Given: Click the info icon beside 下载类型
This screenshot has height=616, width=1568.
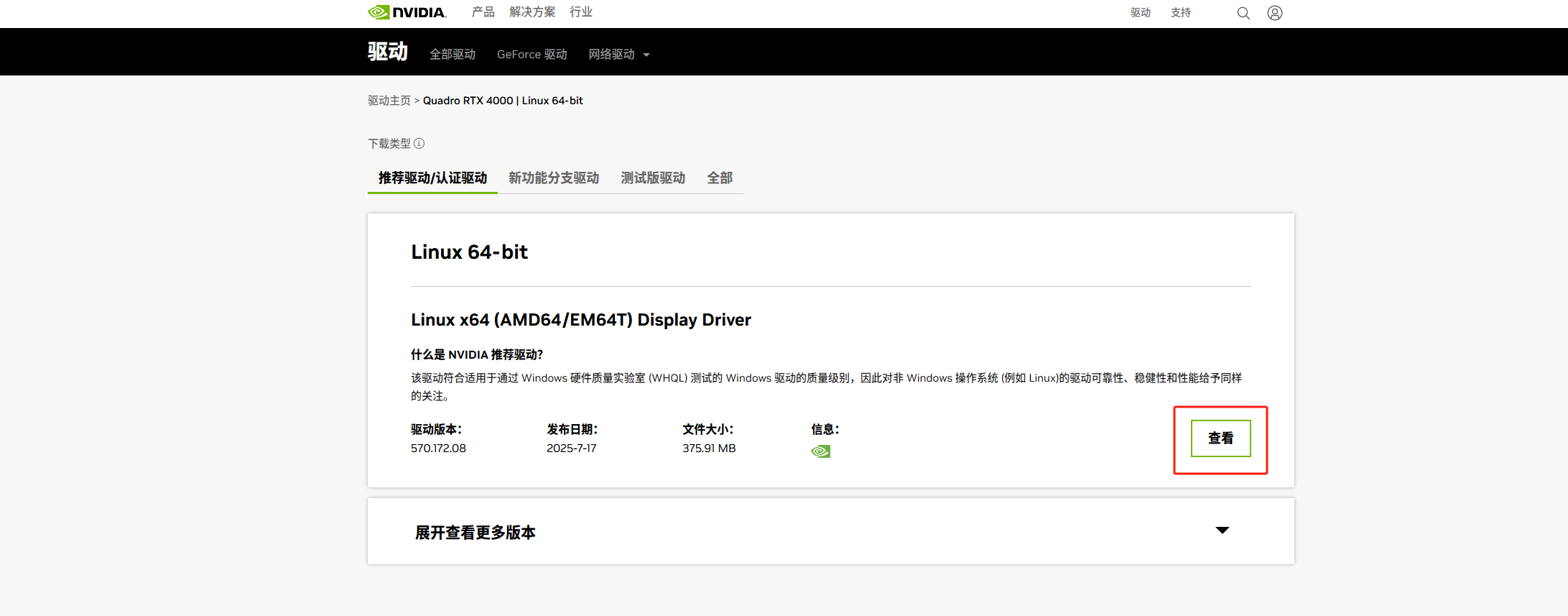Looking at the screenshot, I should pos(419,144).
